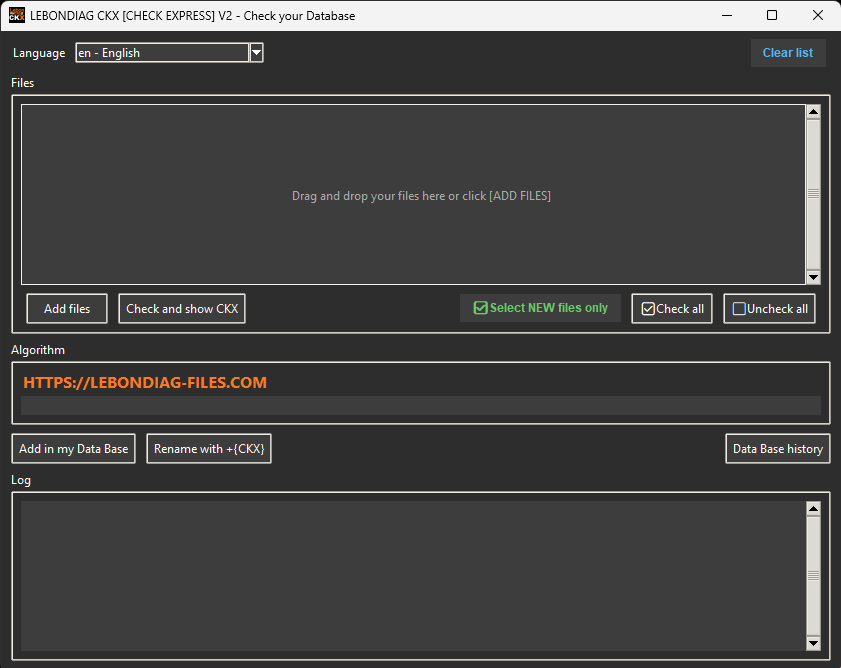Click the Check all button
This screenshot has height=668, width=841.
coord(672,309)
